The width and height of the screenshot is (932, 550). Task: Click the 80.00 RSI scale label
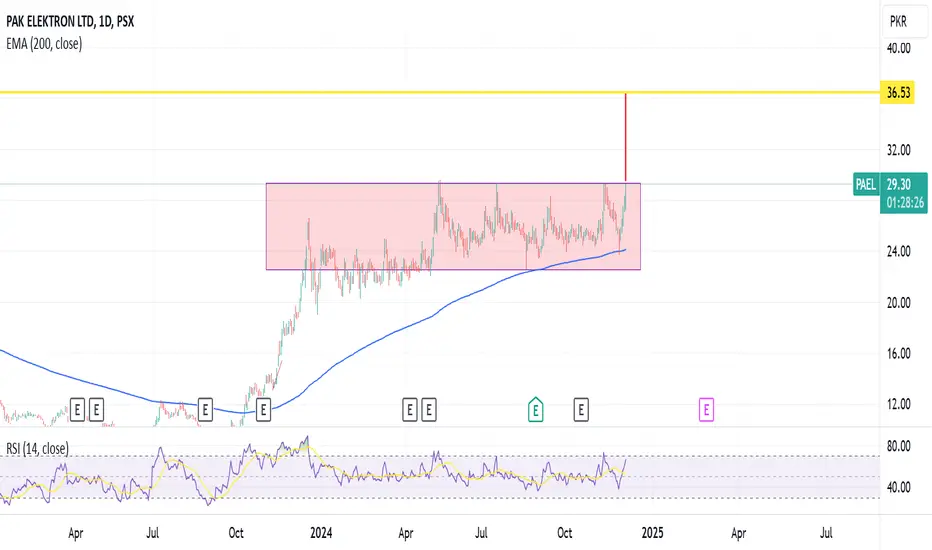(x=898, y=446)
